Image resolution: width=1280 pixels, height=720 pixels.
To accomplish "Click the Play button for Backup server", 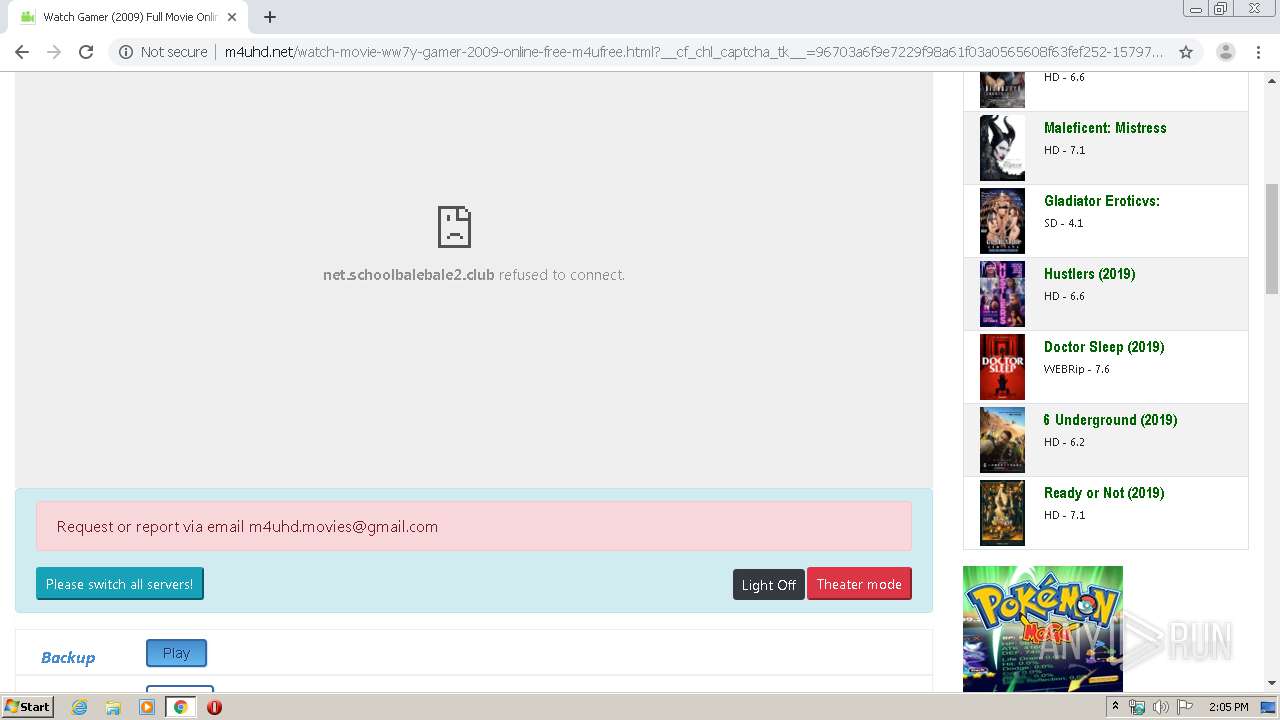I will 176,653.
